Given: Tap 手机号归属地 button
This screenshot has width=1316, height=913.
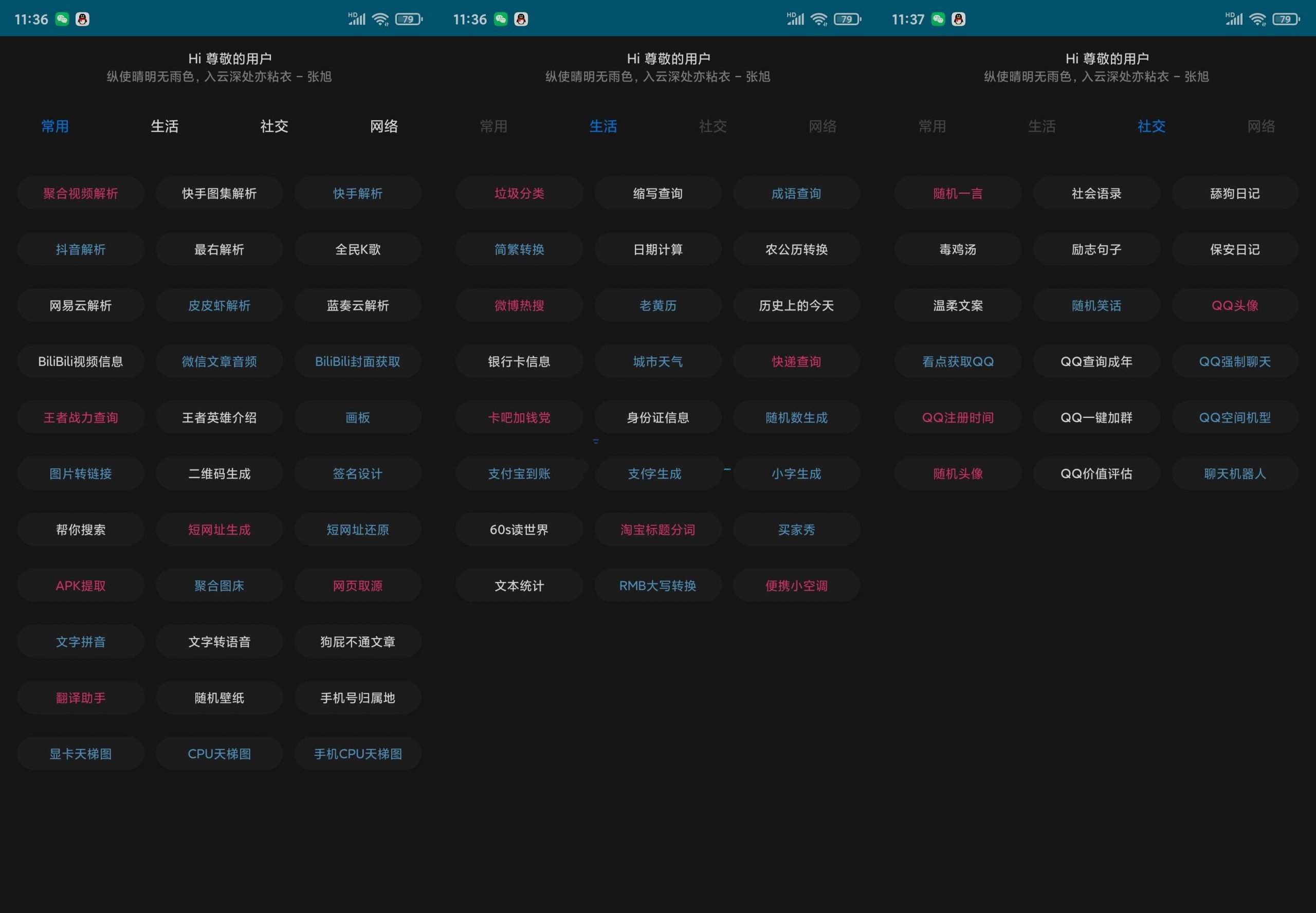Looking at the screenshot, I should coord(358,698).
